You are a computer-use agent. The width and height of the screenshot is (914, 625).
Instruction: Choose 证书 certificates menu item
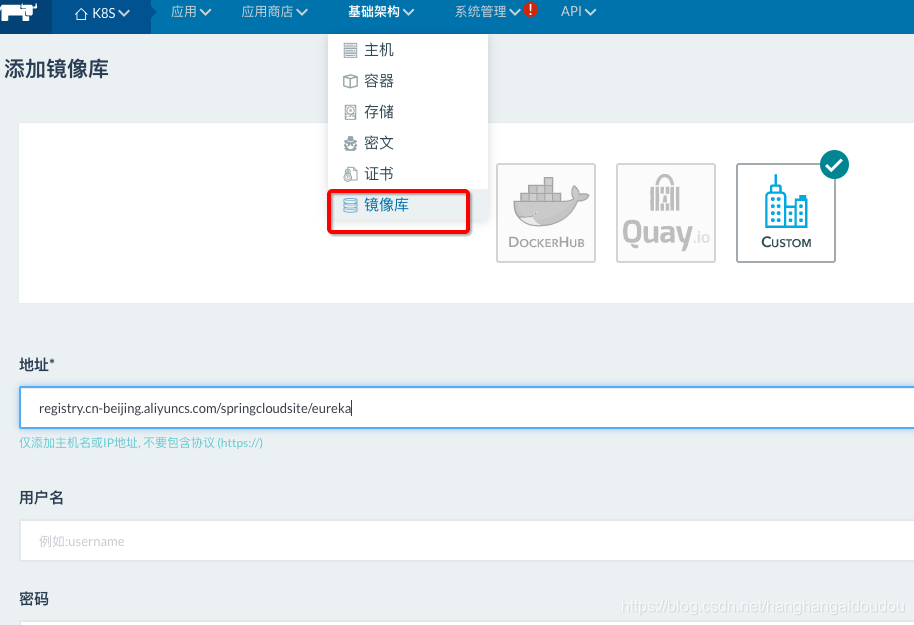pos(407,174)
